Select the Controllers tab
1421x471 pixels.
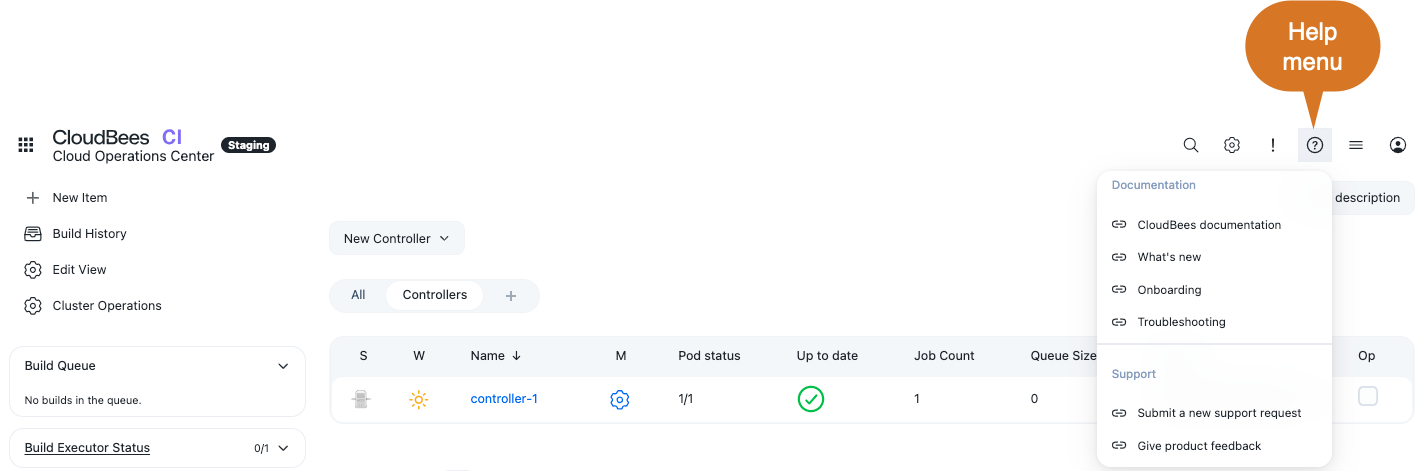(435, 295)
